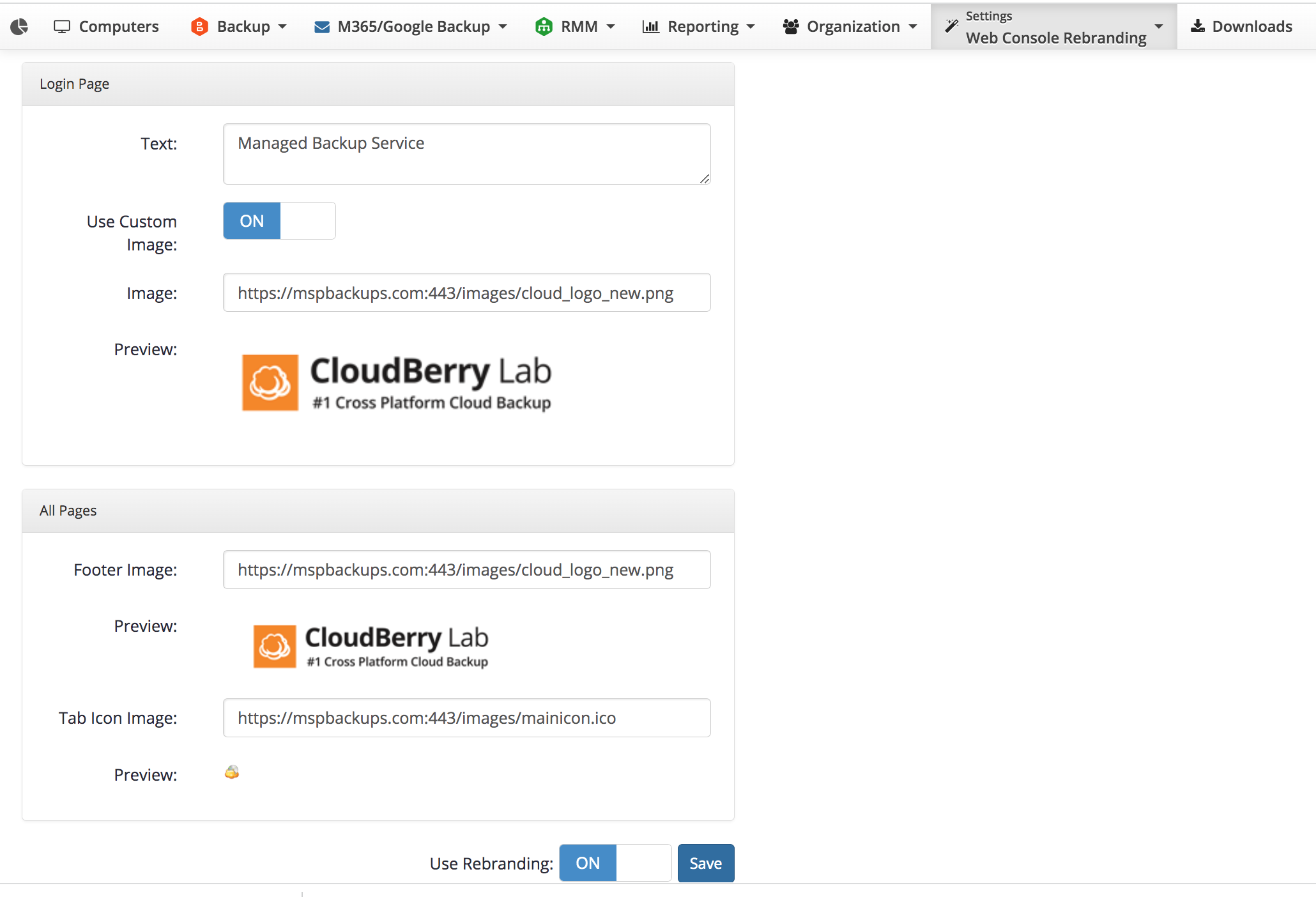Viewport: 1316px width, 897px height.
Task: Expand the Organization dropdown arrow
Action: [x=913, y=27]
